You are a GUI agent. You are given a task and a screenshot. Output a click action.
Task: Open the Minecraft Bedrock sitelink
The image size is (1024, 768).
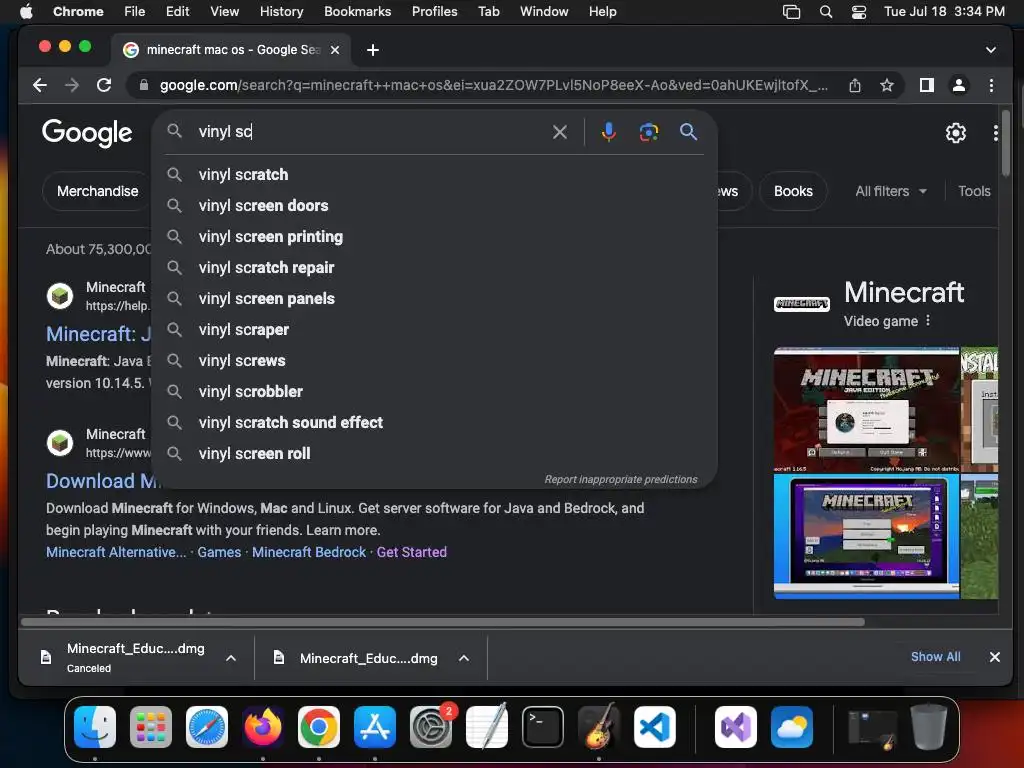click(309, 552)
